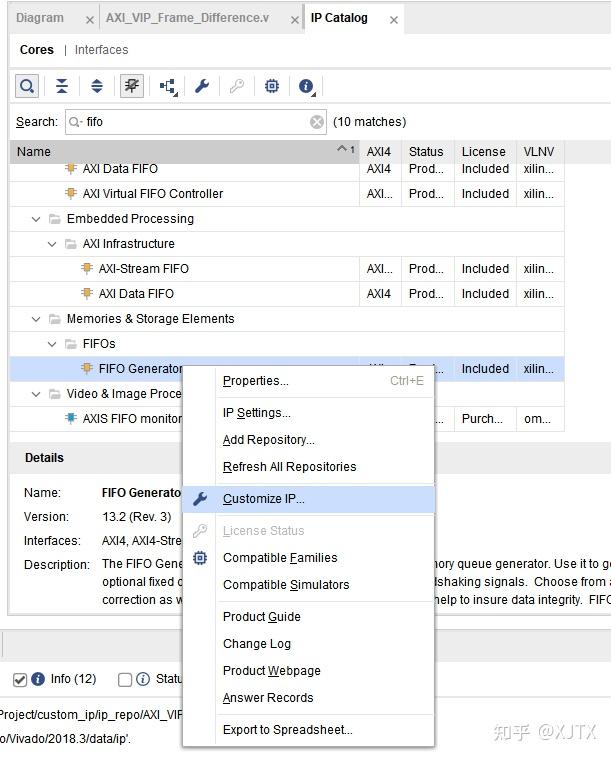Toggle the search magnifier toolbar icon
Viewport: 611px width, 758px height.
pyautogui.click(x=27, y=87)
